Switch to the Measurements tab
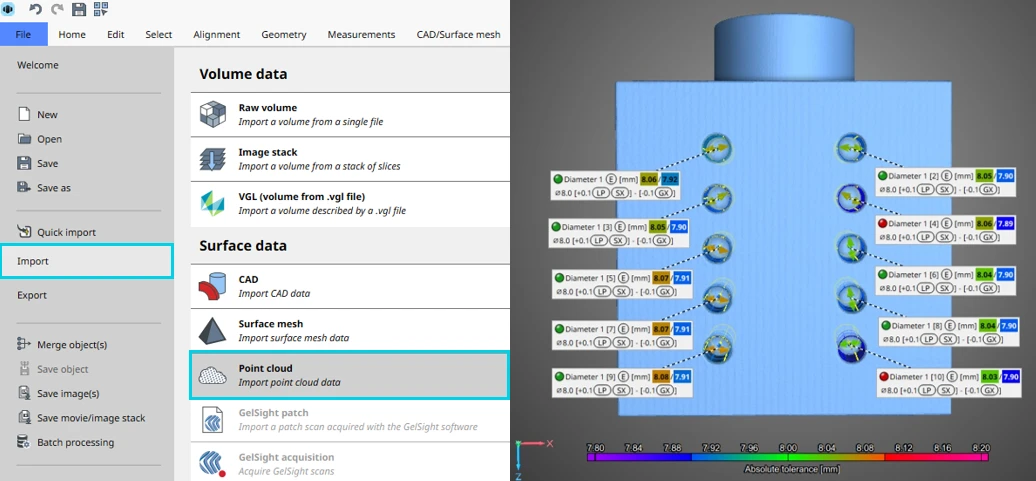The width and height of the screenshot is (1036, 481). coord(361,34)
